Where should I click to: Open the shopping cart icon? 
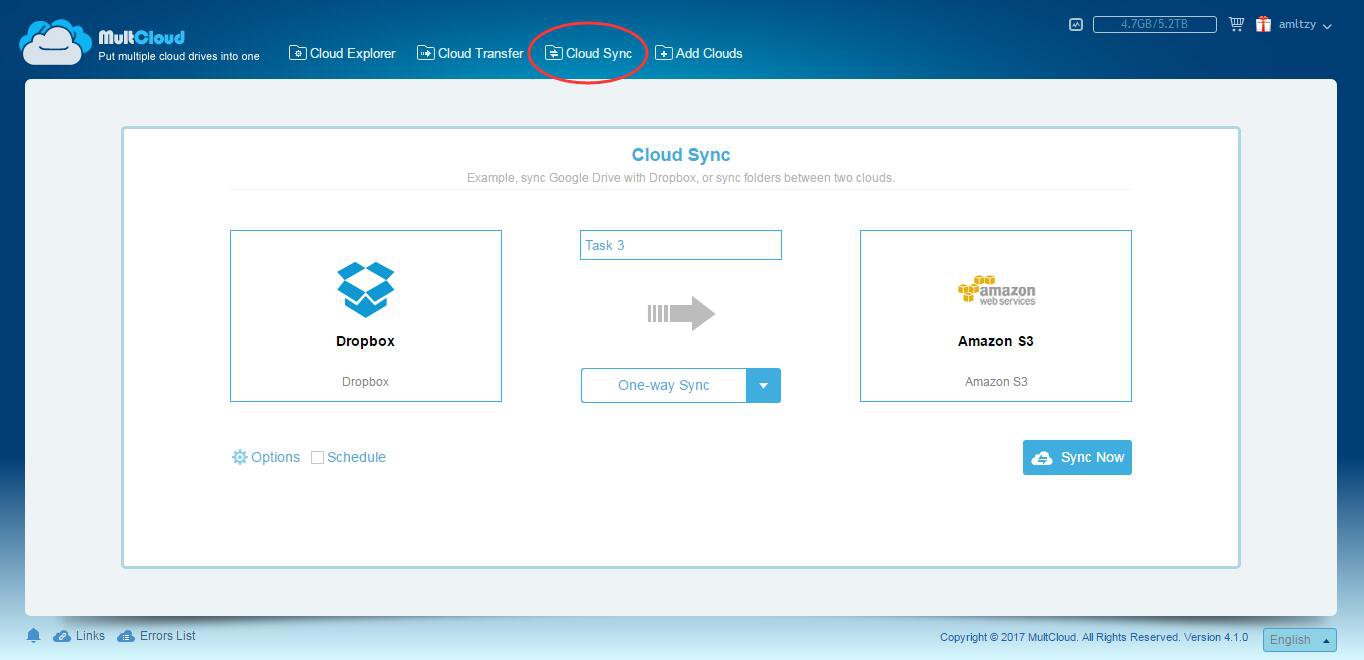1236,24
